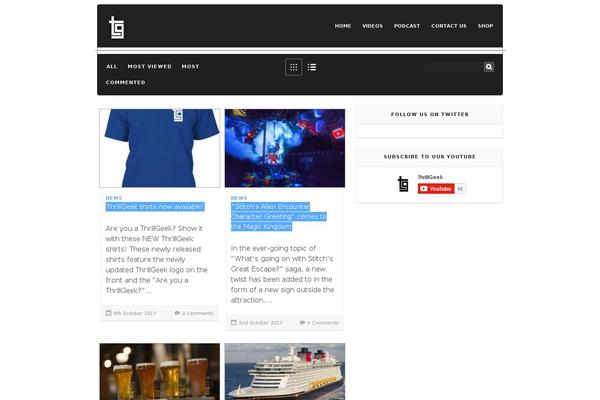Click the search magnifier button

pos(489,67)
